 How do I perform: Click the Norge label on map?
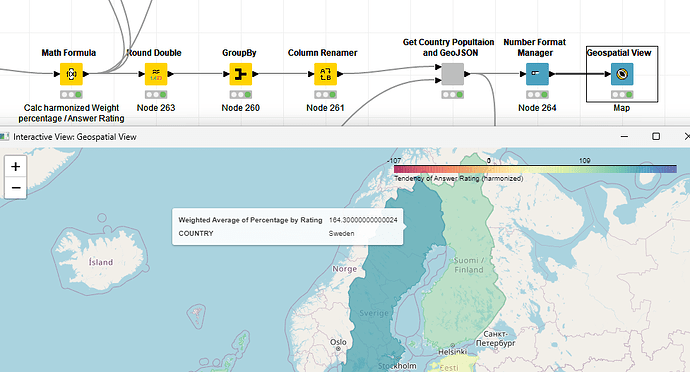345,269
